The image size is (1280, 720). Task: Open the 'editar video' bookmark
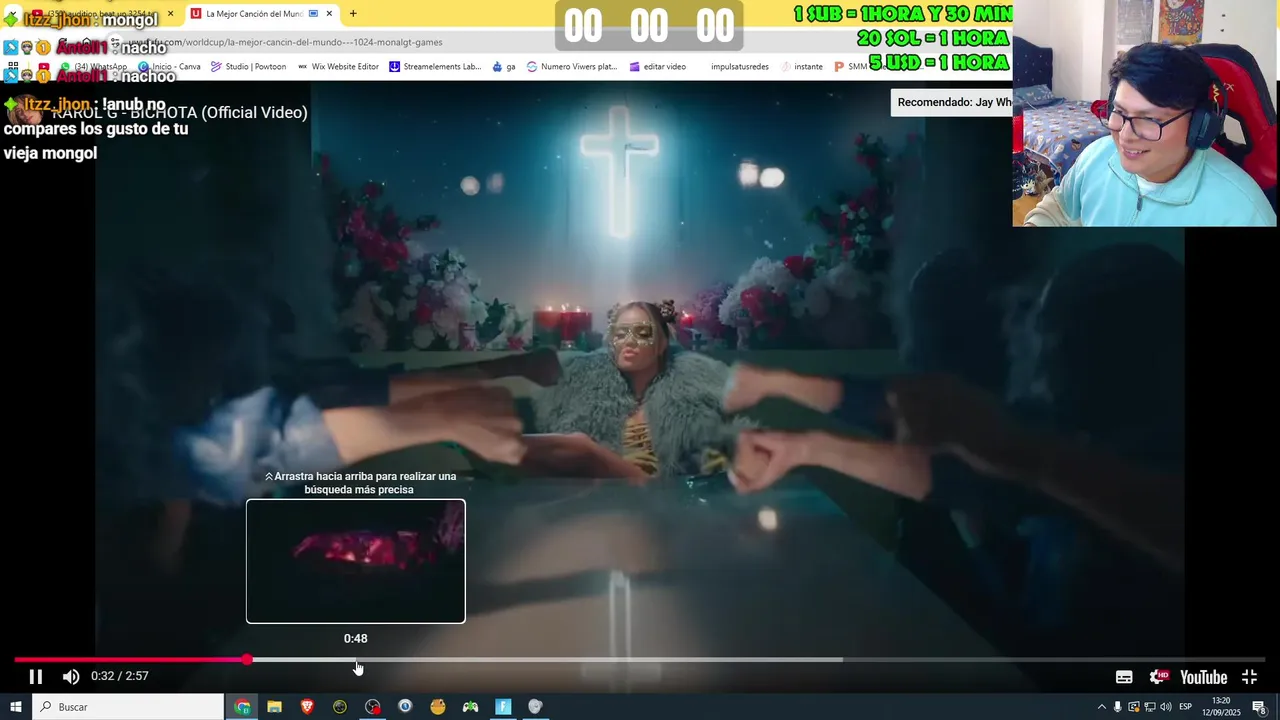pyautogui.click(x=657, y=67)
